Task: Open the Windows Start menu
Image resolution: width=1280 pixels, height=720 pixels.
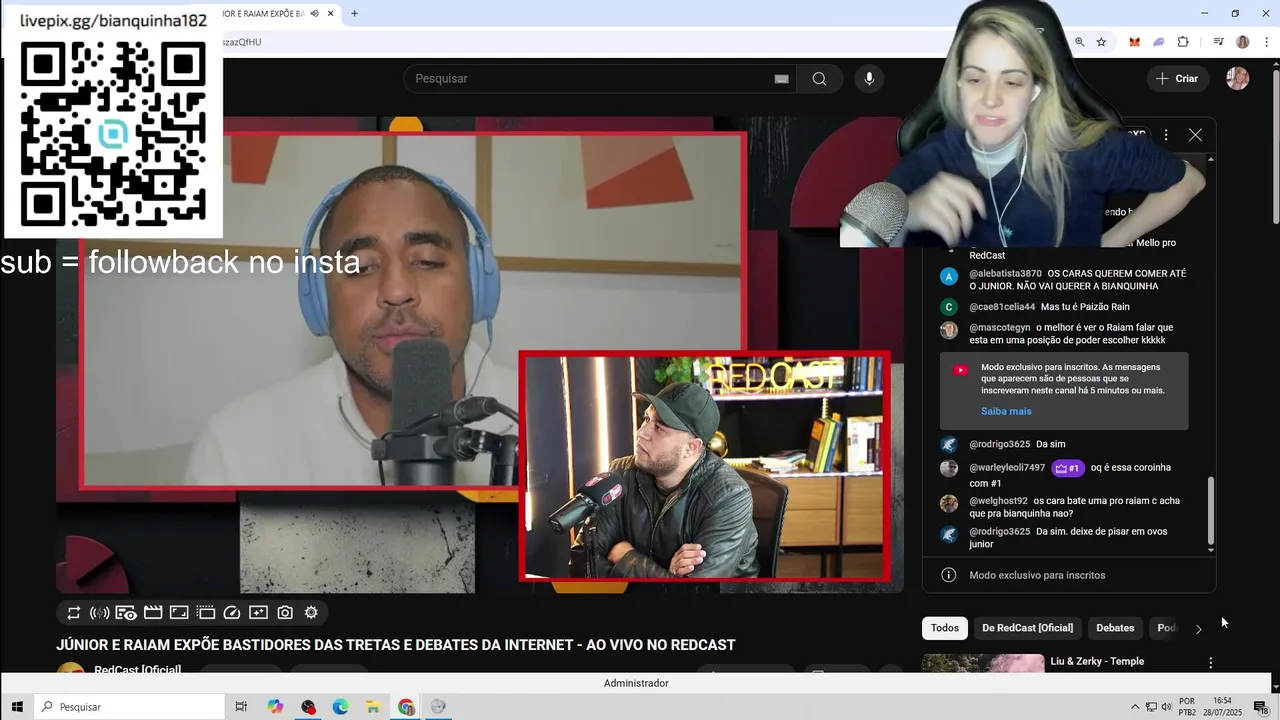Action: click(x=17, y=707)
